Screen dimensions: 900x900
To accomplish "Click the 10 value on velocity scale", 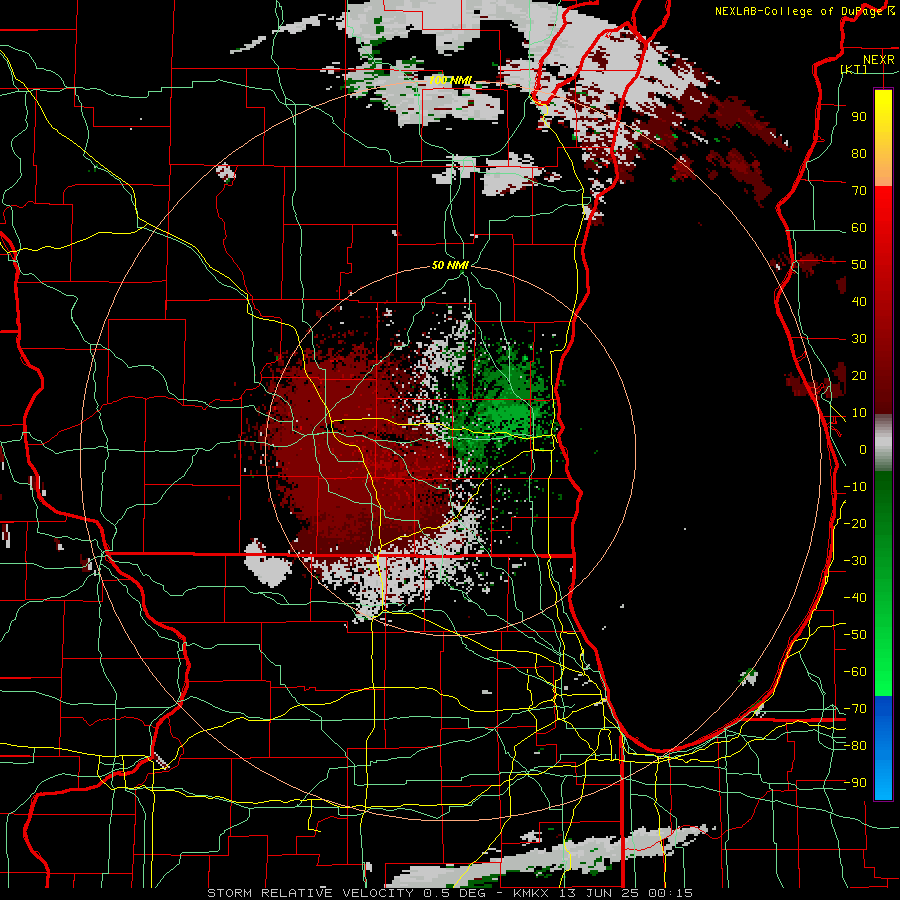I will point(859,413).
